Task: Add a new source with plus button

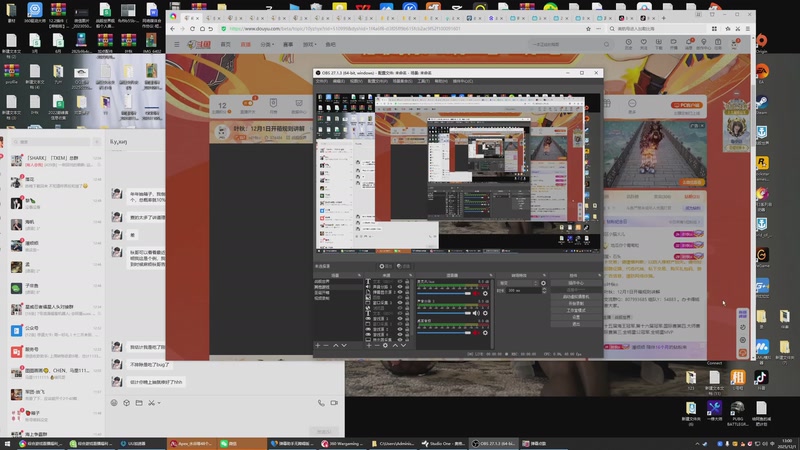Action: 369,345
